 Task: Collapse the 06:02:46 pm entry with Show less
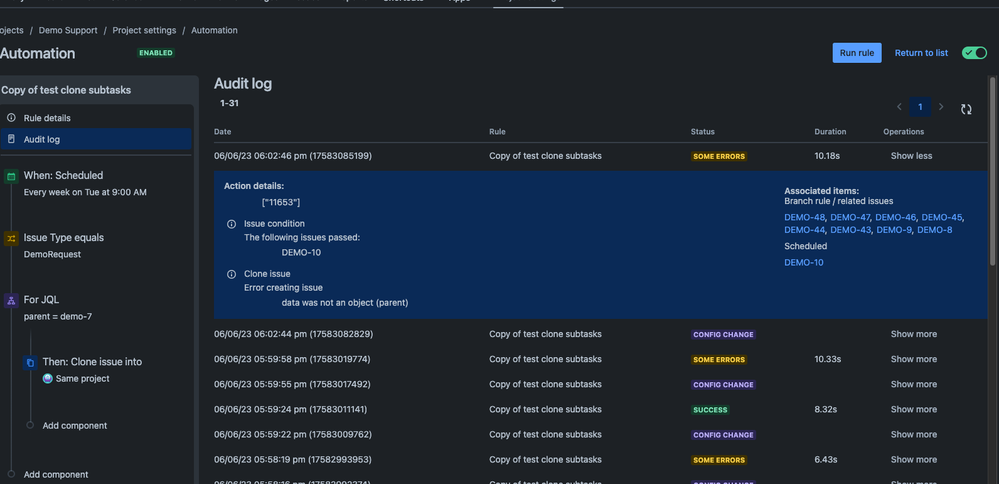(911, 156)
